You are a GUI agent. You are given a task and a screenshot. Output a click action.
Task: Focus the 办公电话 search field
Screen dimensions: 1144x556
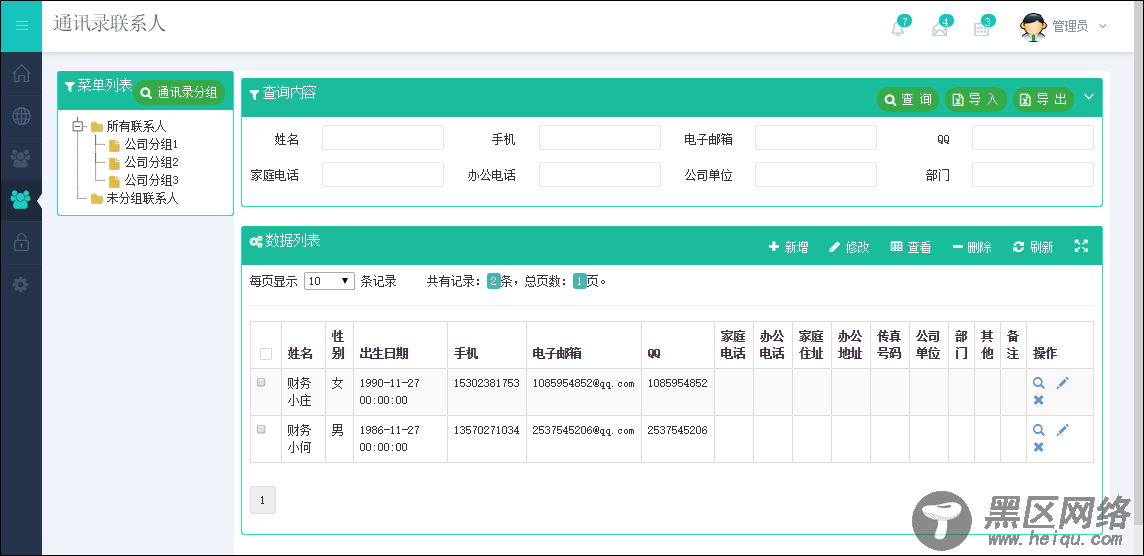pos(600,174)
